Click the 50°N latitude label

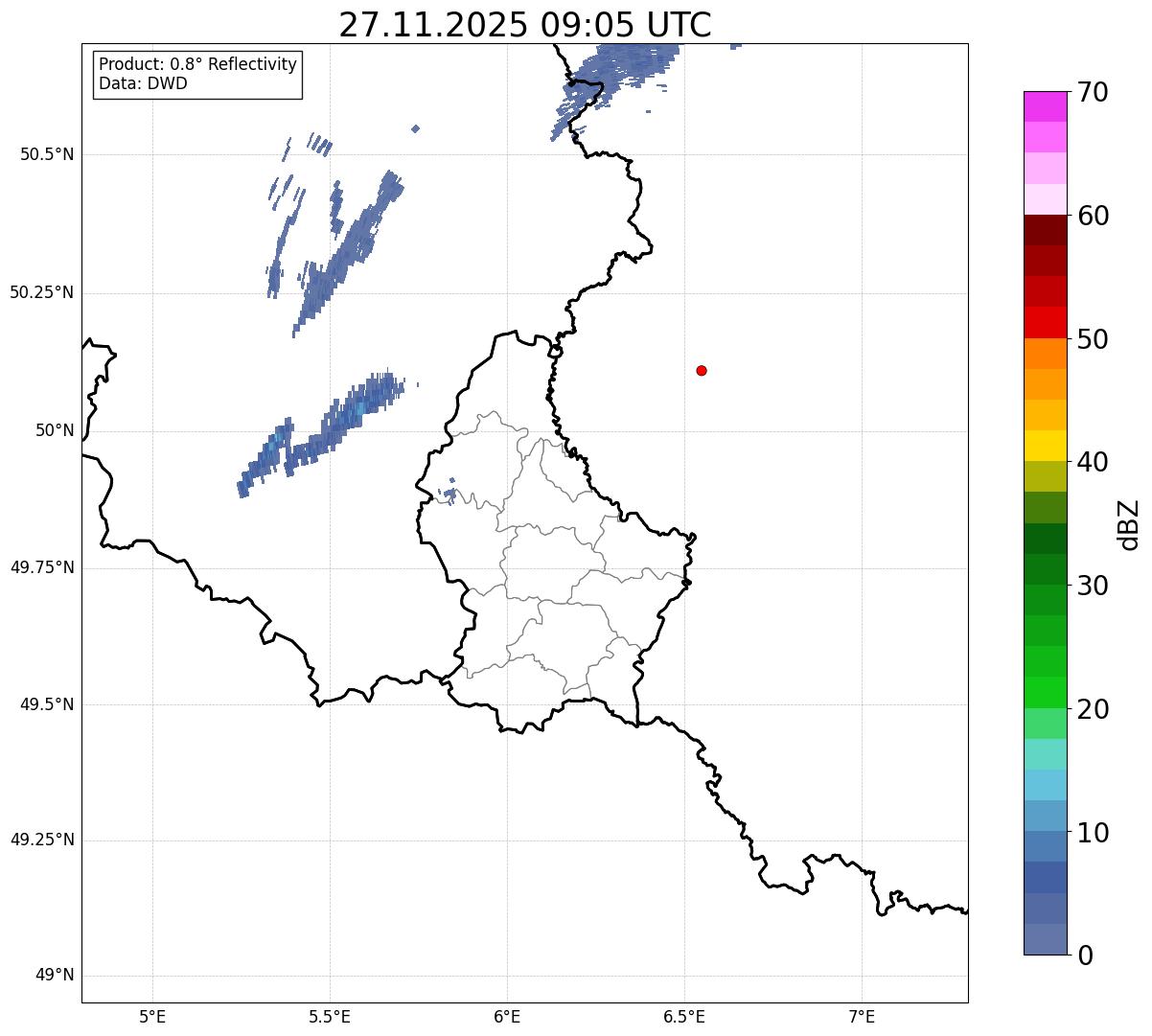pos(55,430)
